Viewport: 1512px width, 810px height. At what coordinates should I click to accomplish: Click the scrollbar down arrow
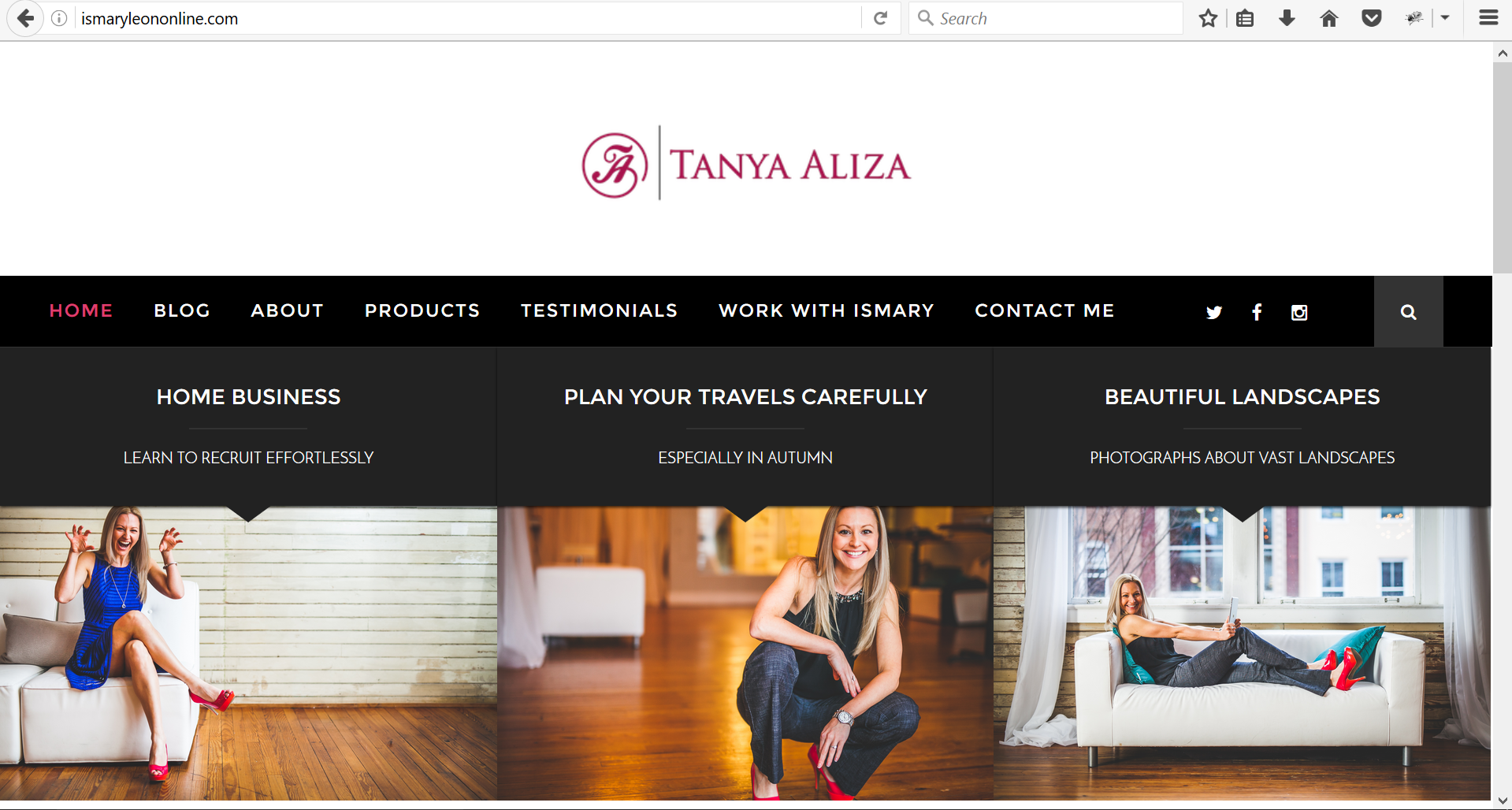(x=1502, y=801)
